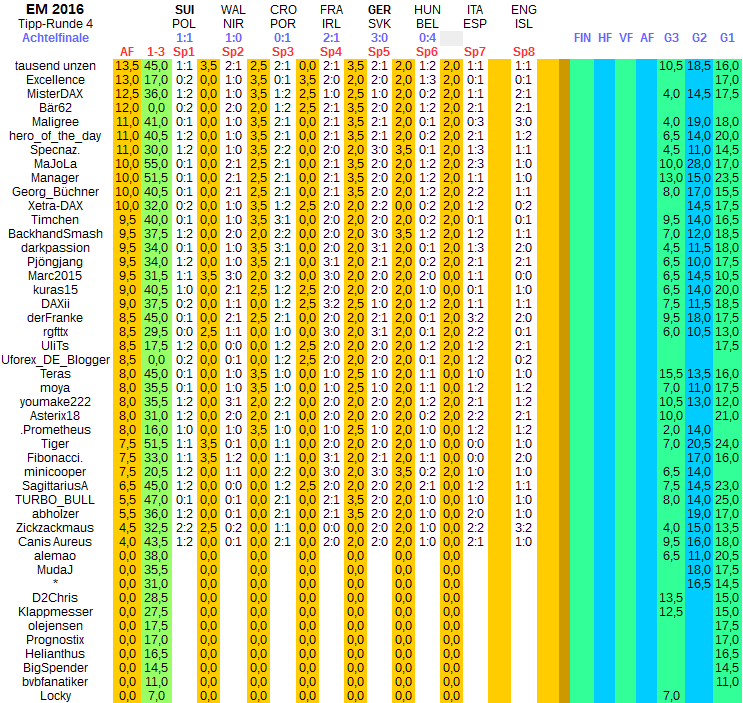The width and height of the screenshot is (743, 703).
Task: Click the GER SVK match header
Action: tap(379, 16)
